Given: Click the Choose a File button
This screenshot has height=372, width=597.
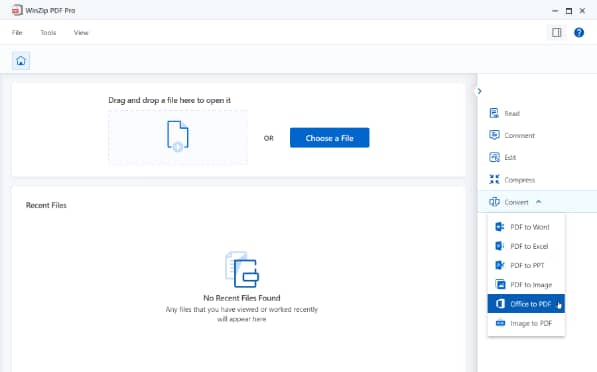Looking at the screenshot, I should [x=329, y=138].
